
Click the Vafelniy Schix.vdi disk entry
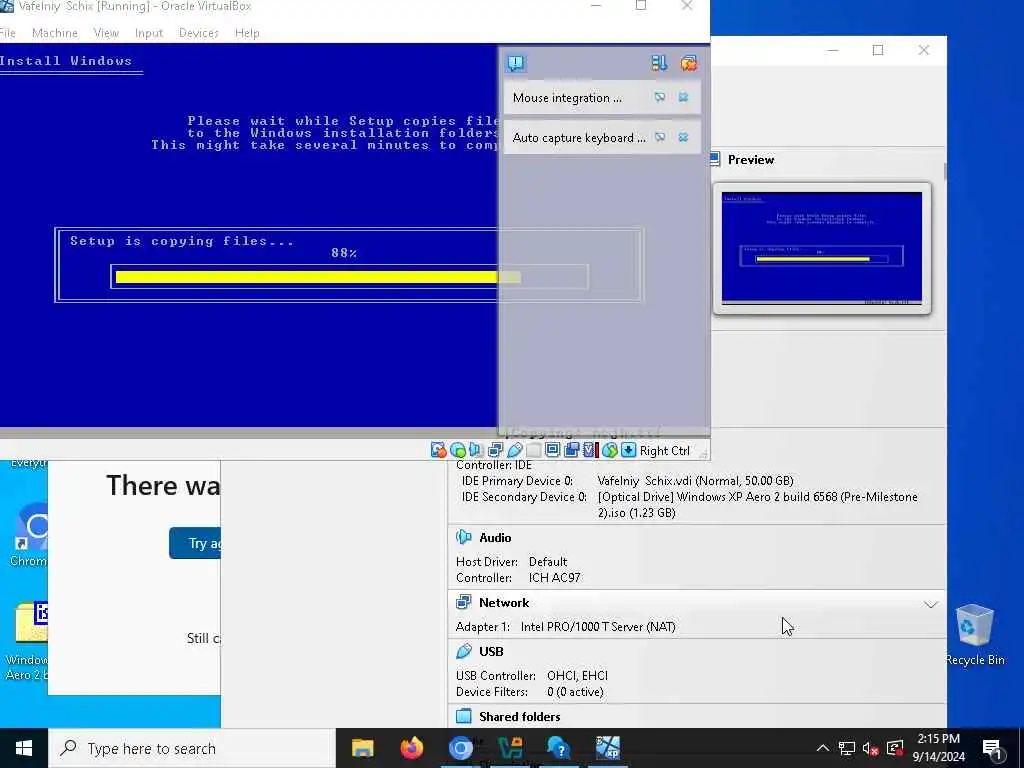(696, 481)
